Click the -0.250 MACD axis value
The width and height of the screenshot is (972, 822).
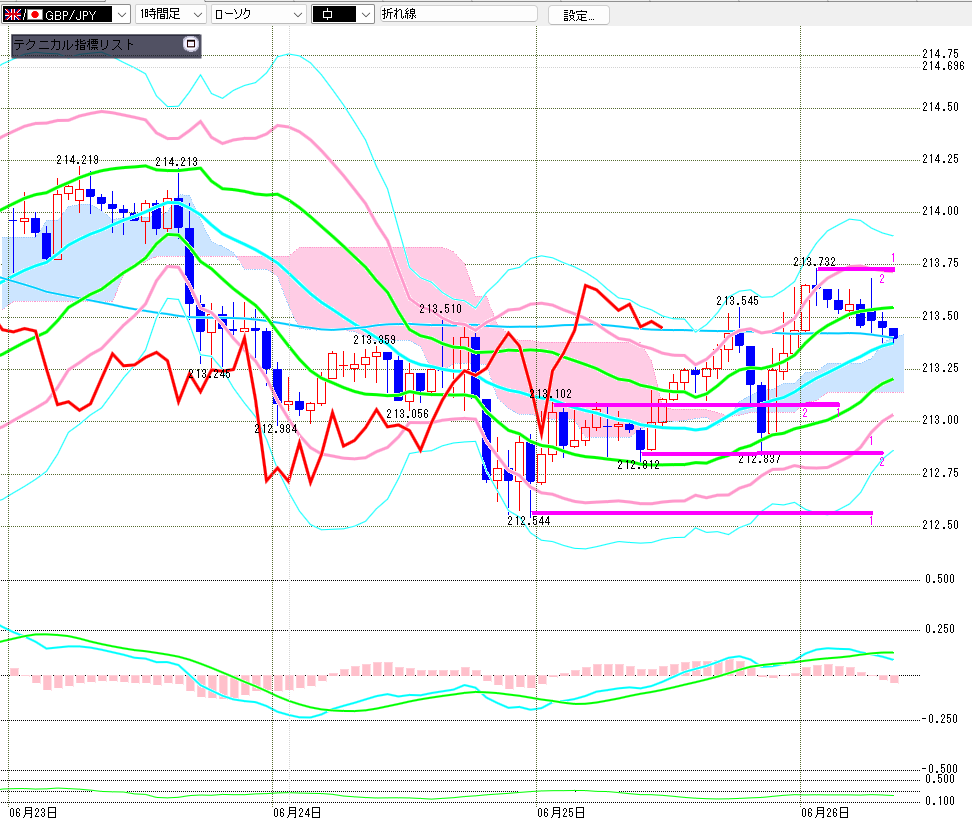tap(940, 718)
